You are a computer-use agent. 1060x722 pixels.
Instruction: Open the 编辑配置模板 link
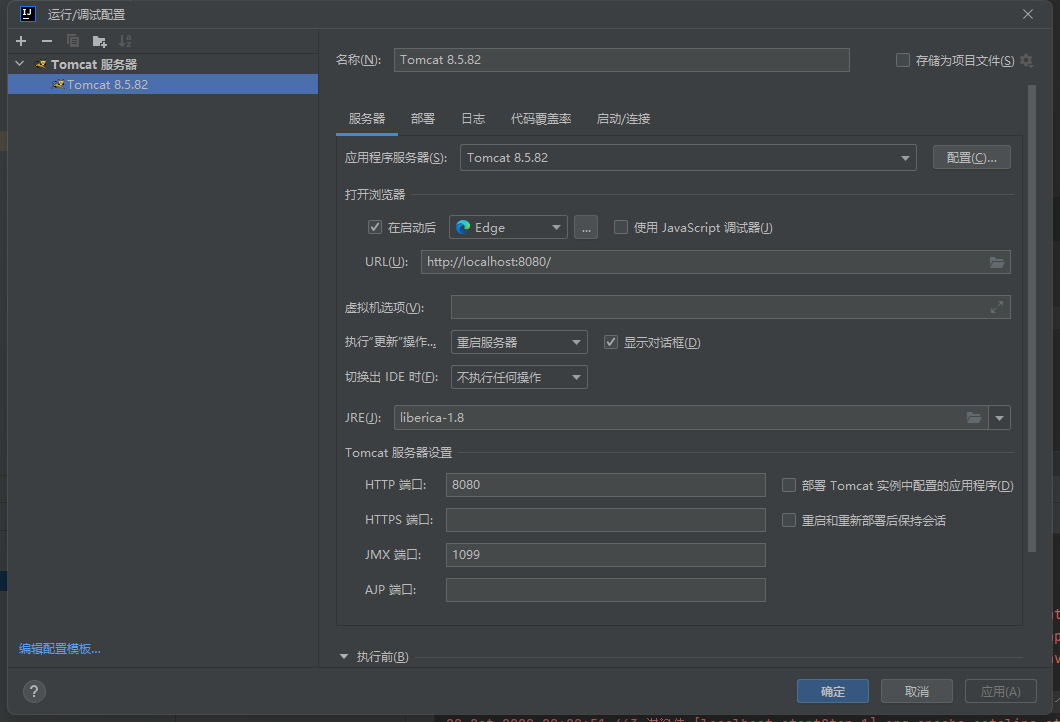click(x=60, y=649)
